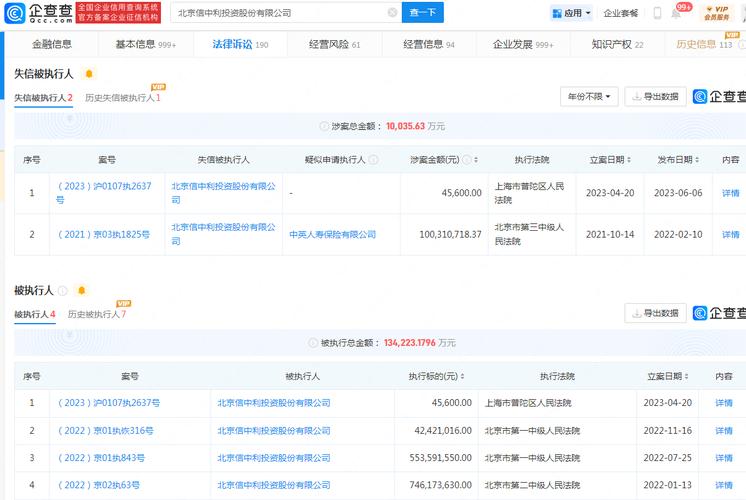Open 北京信中利投资 link in 失信被执行人 row 2

(223, 234)
